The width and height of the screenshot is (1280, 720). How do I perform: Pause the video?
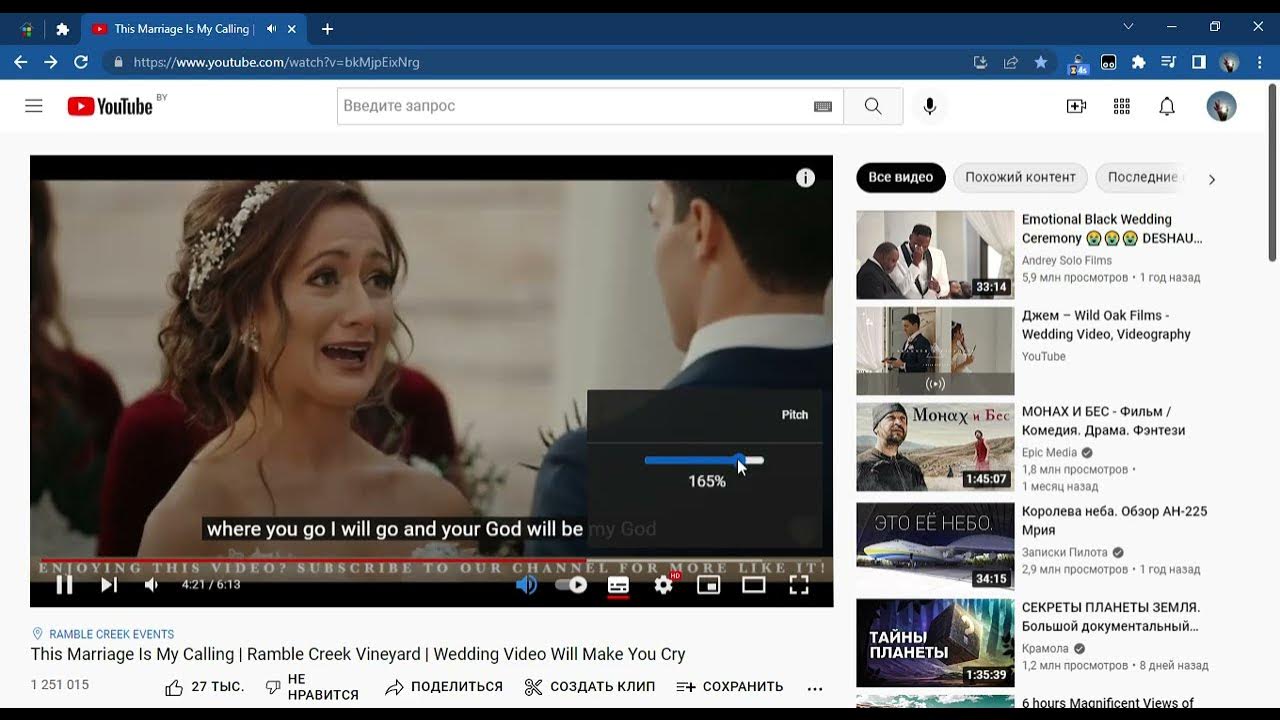[64, 585]
